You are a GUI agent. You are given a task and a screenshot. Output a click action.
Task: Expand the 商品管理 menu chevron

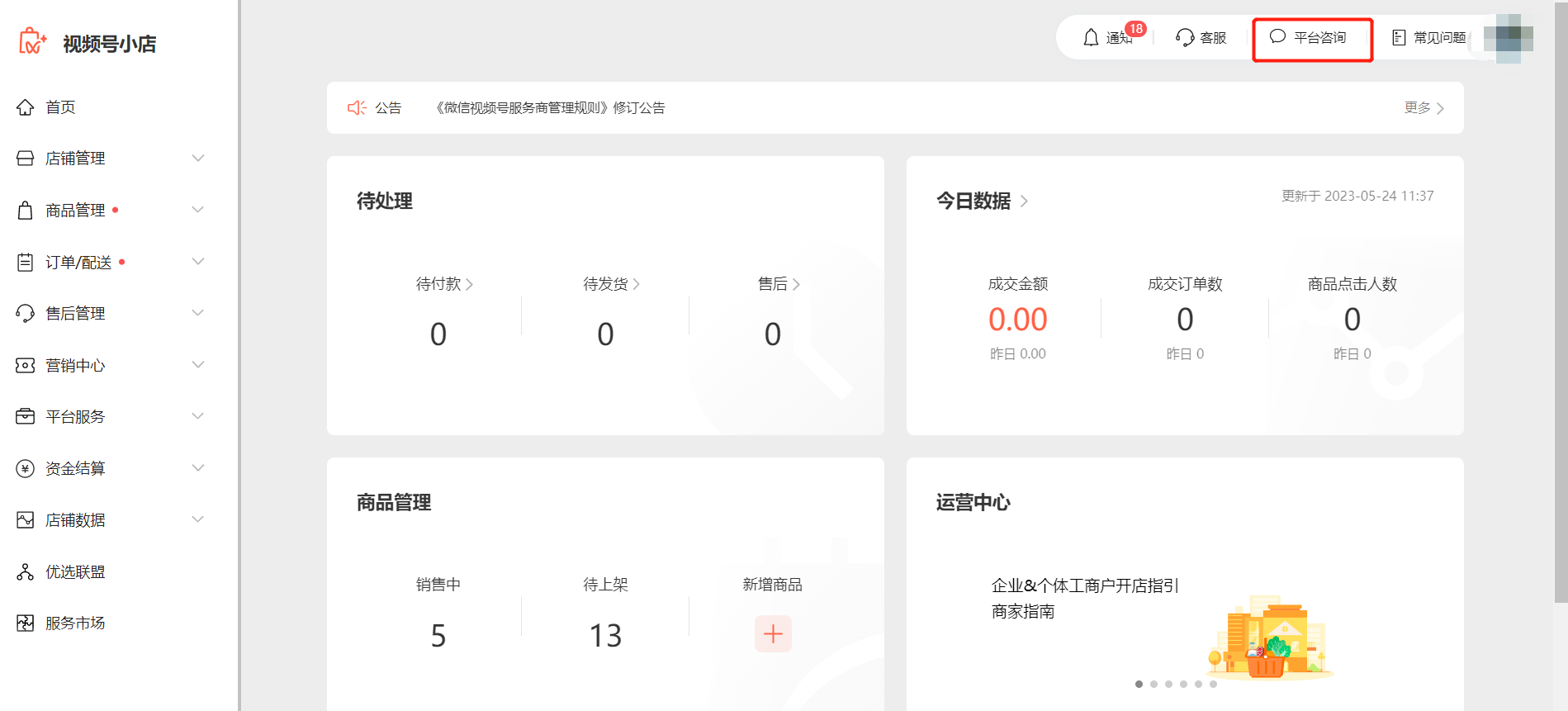(x=198, y=210)
